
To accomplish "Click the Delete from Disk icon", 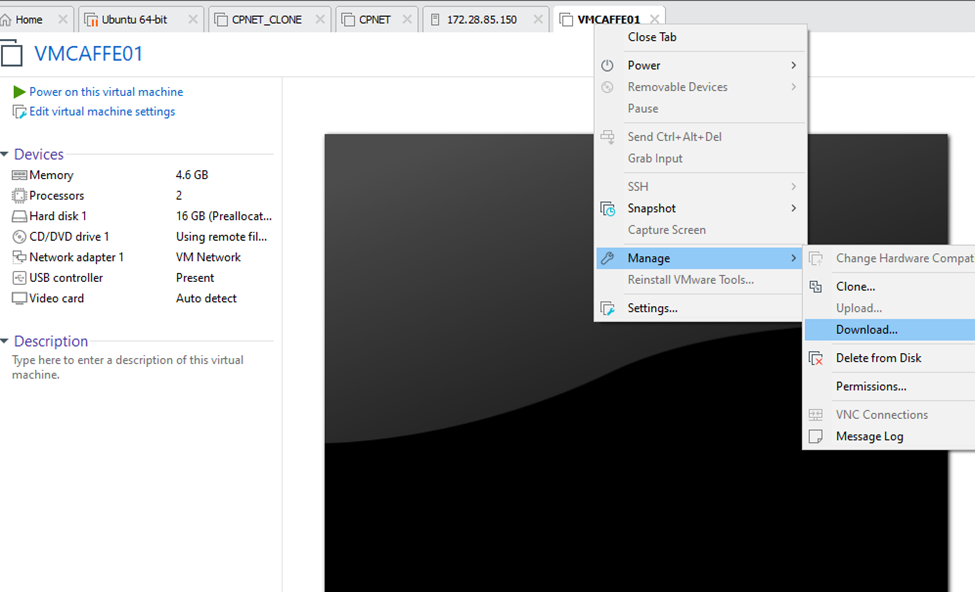I will tap(816, 358).
